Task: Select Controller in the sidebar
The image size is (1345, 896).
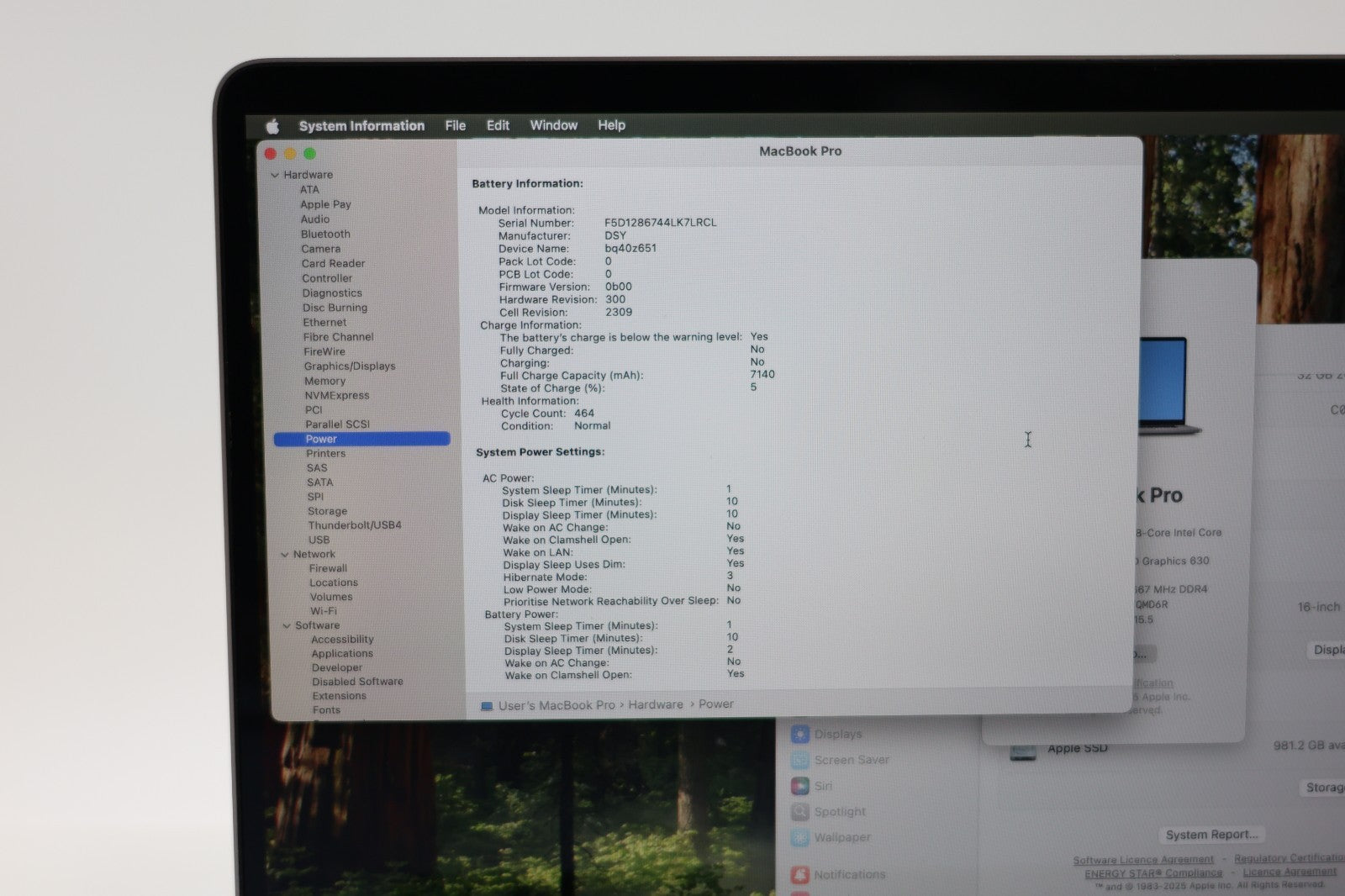Action: click(x=327, y=278)
